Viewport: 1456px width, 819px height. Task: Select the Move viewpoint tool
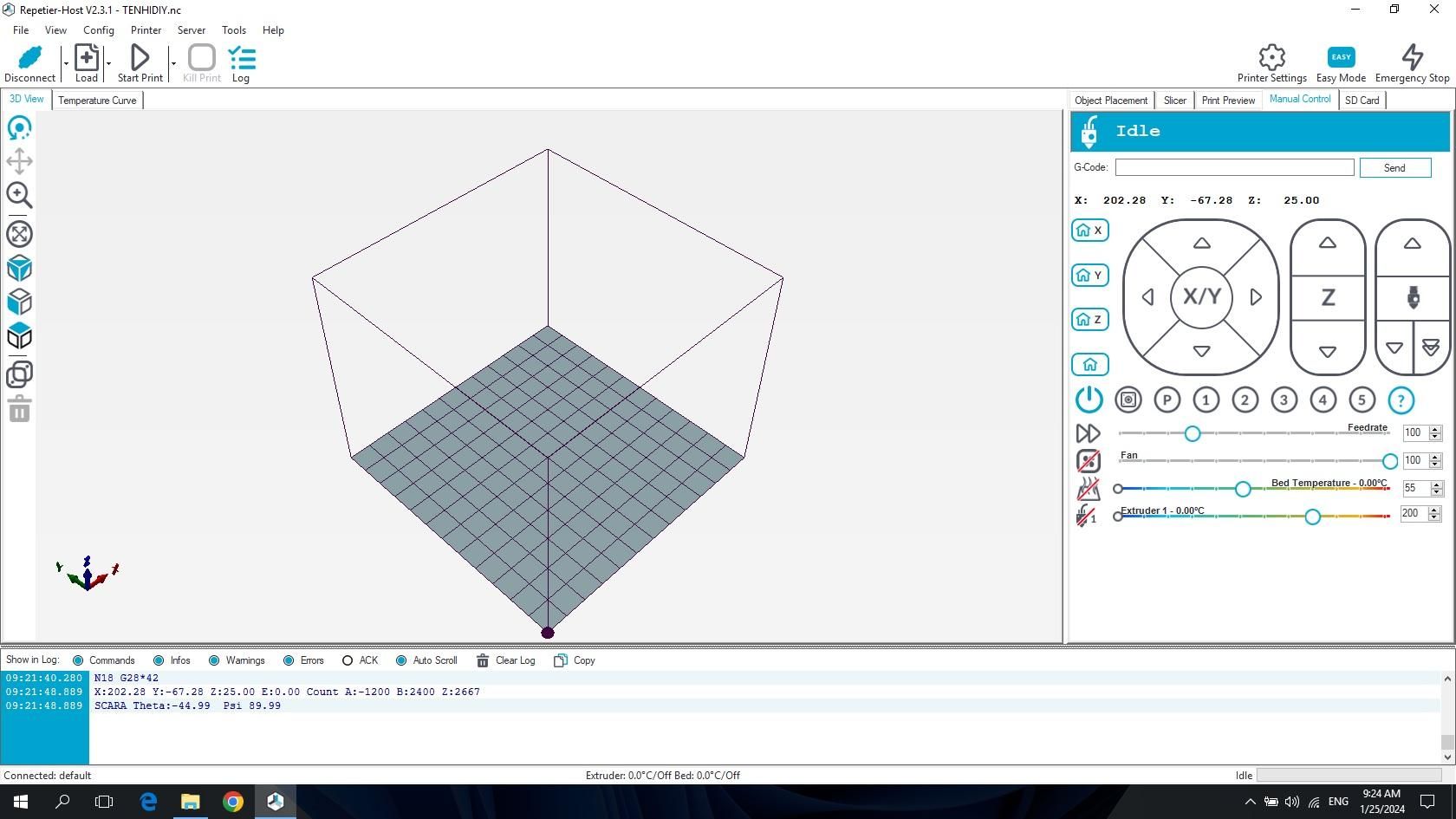(x=19, y=161)
